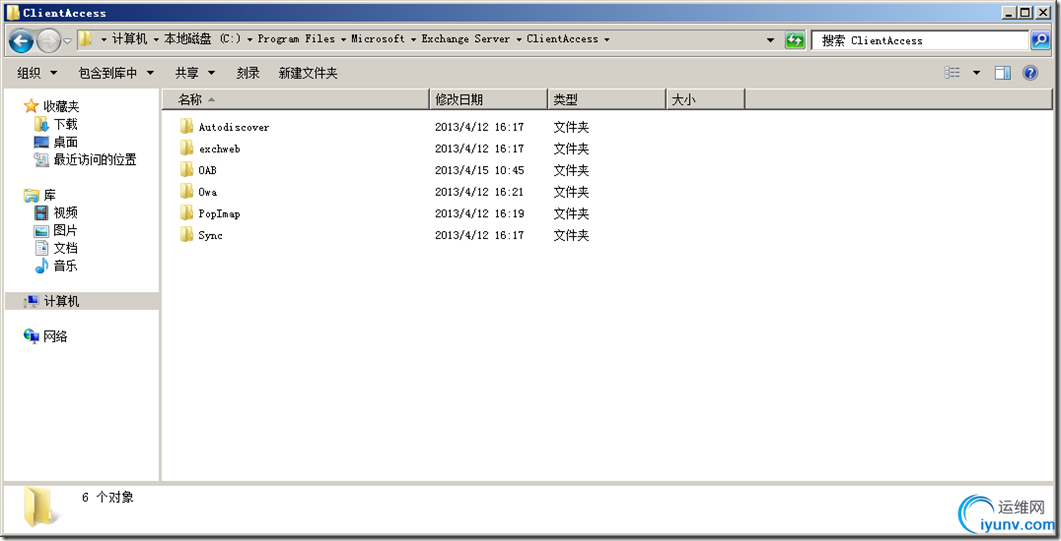Select Program Files breadcrumb segment

coord(296,39)
